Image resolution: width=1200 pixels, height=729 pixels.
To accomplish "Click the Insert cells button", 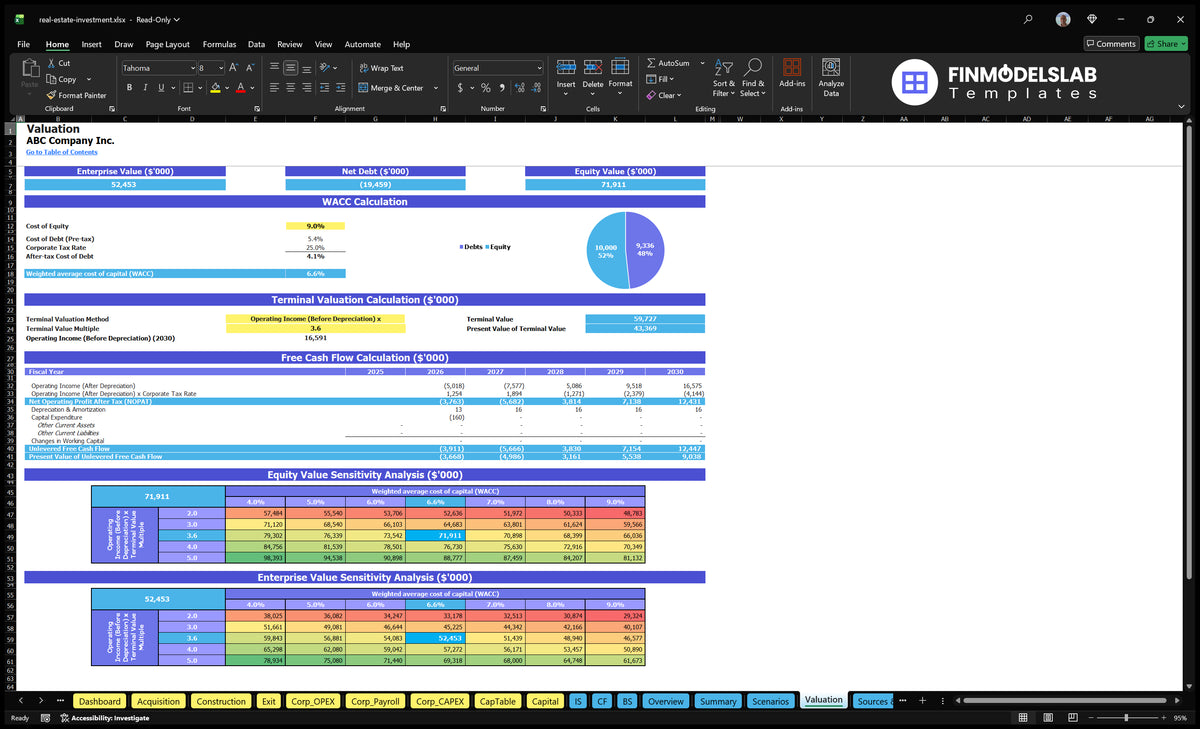I will coord(566,75).
